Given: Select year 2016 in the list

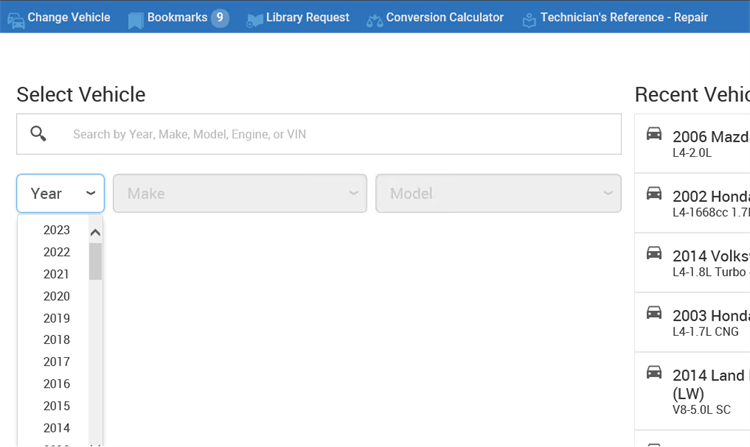Looking at the screenshot, I should point(56,383).
